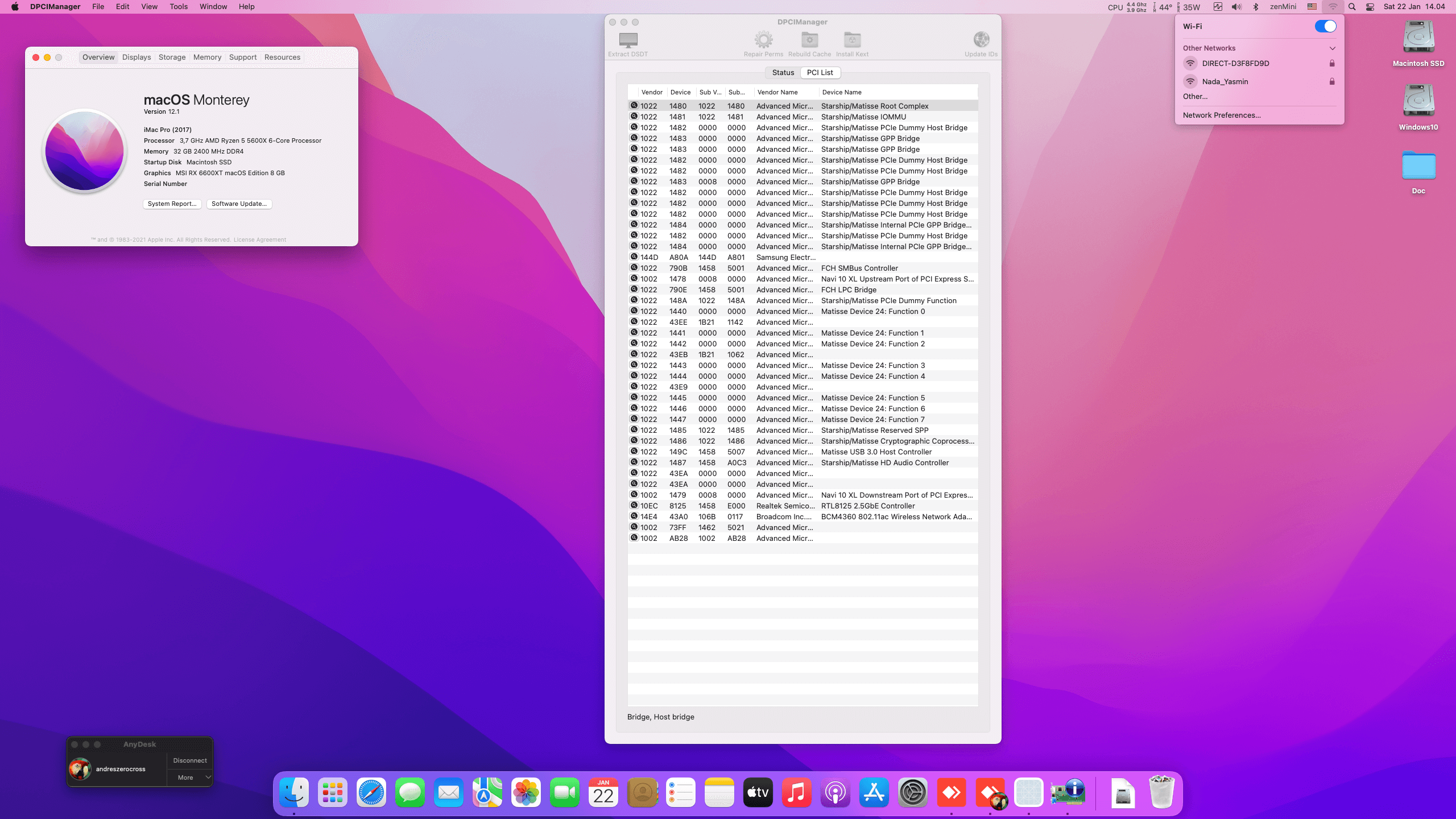Viewport: 1456px width, 819px height.
Task: Click the Software Update... button
Action: [x=239, y=204]
